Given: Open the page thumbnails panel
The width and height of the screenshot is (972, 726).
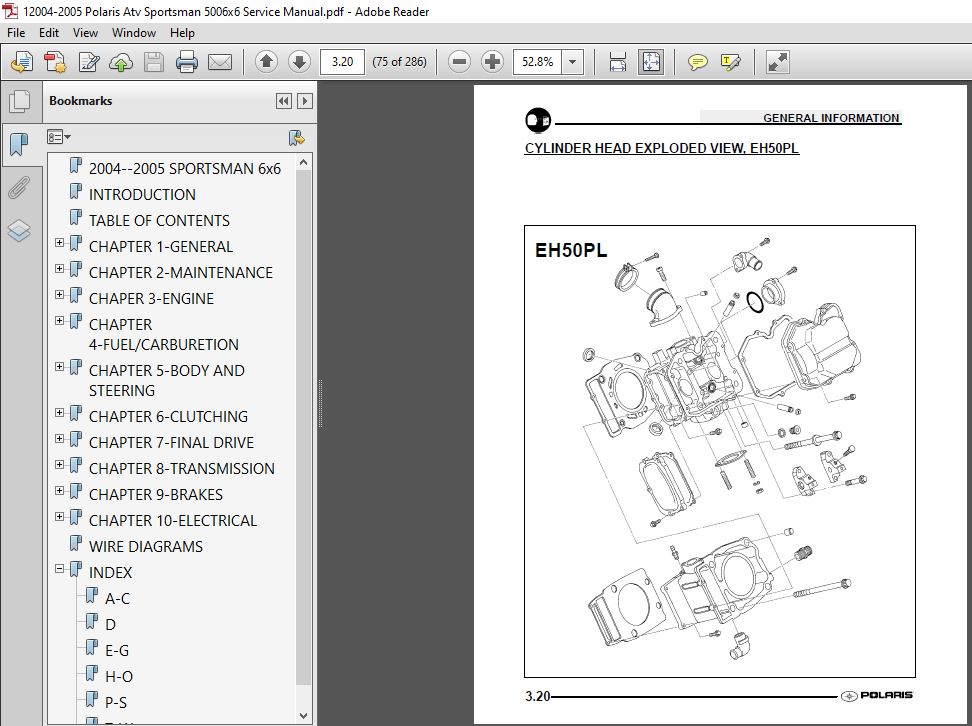Looking at the screenshot, I should click(19, 102).
